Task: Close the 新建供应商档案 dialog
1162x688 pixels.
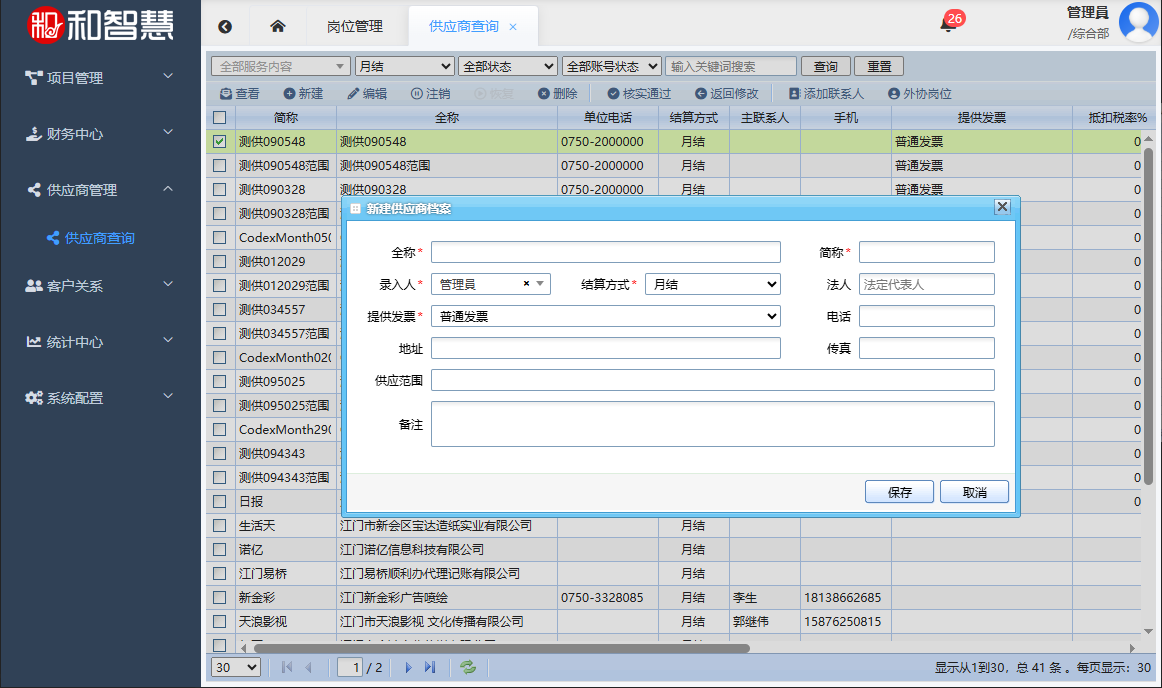Action: click(x=1002, y=207)
